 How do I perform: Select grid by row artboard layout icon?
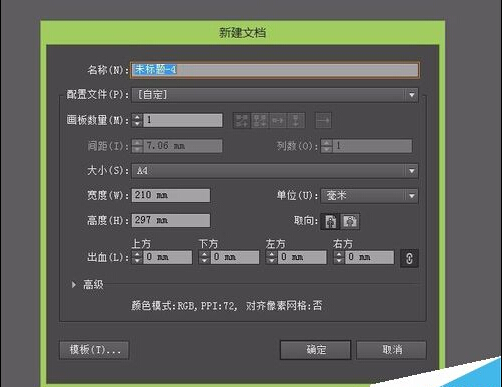(x=242, y=120)
